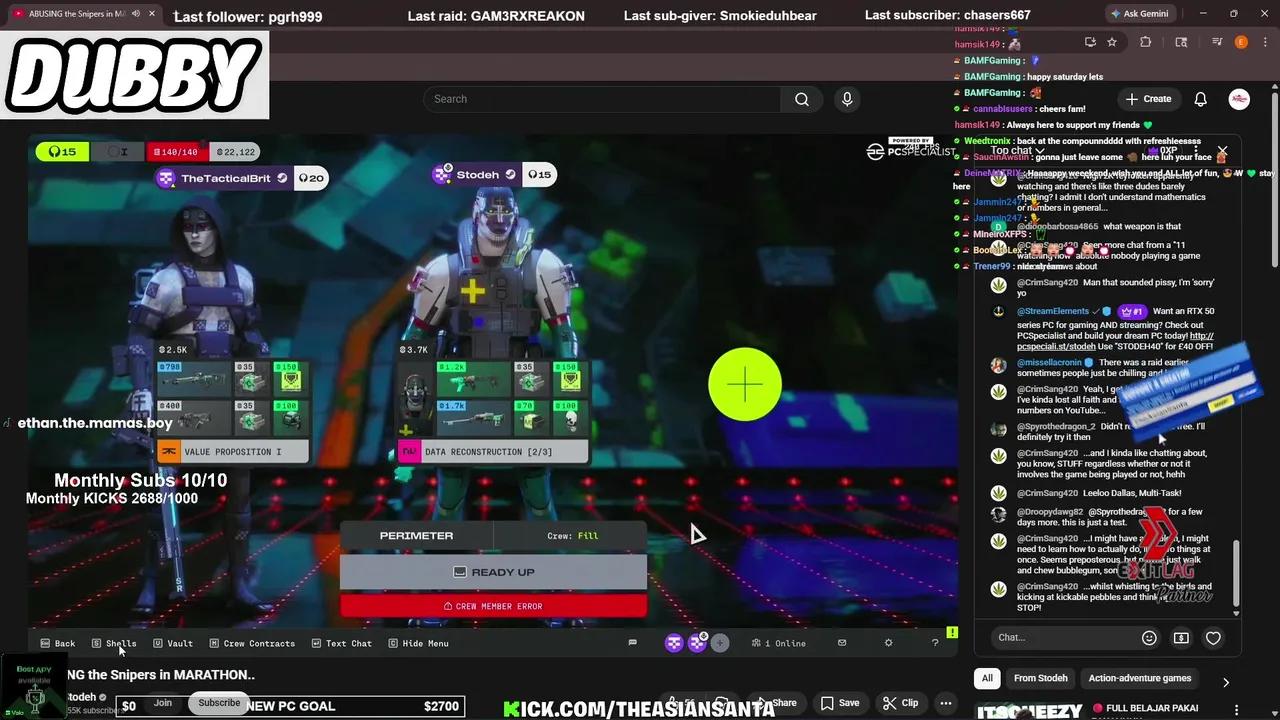Click the DATA RECONSTRUCTION [2/3] contract
The width and height of the screenshot is (1280, 720).
[x=493, y=452]
